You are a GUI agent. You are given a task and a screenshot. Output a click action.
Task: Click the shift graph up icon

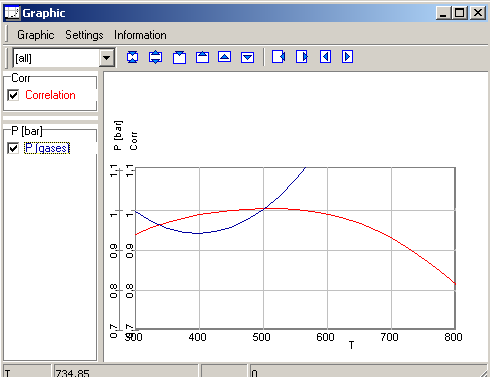click(225, 57)
